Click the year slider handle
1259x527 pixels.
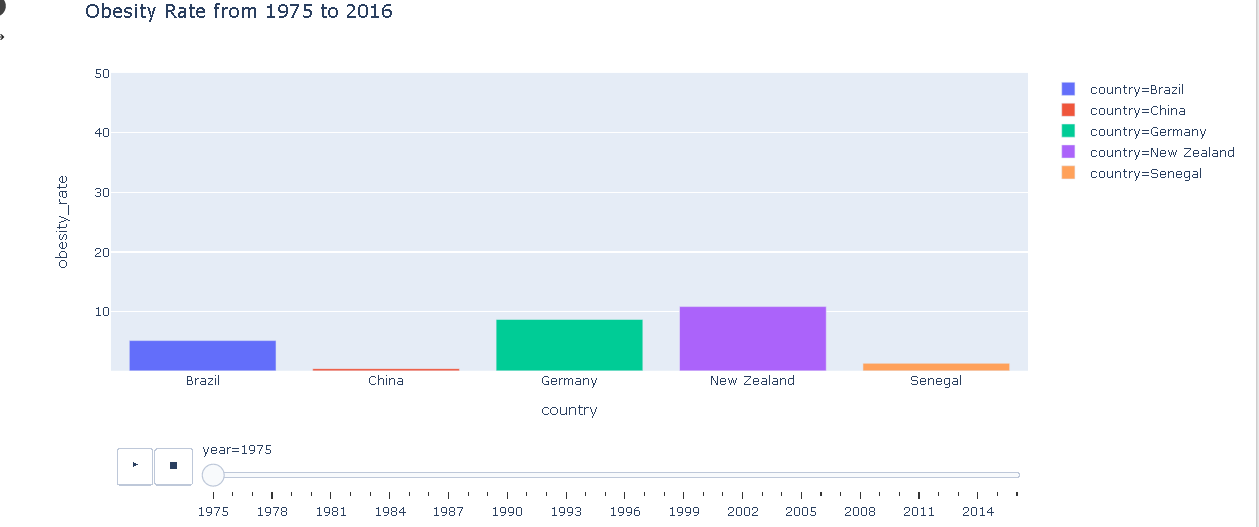click(213, 475)
